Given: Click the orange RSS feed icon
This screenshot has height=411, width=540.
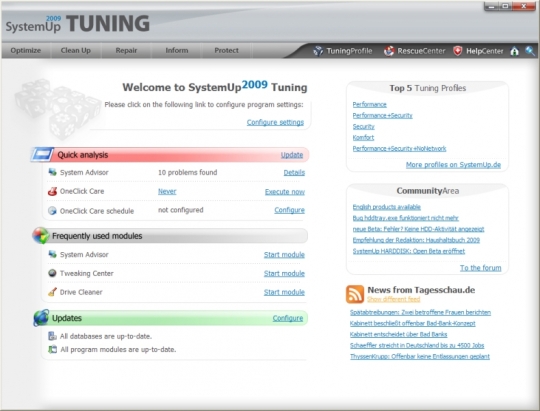Looking at the screenshot, I should point(355,294).
